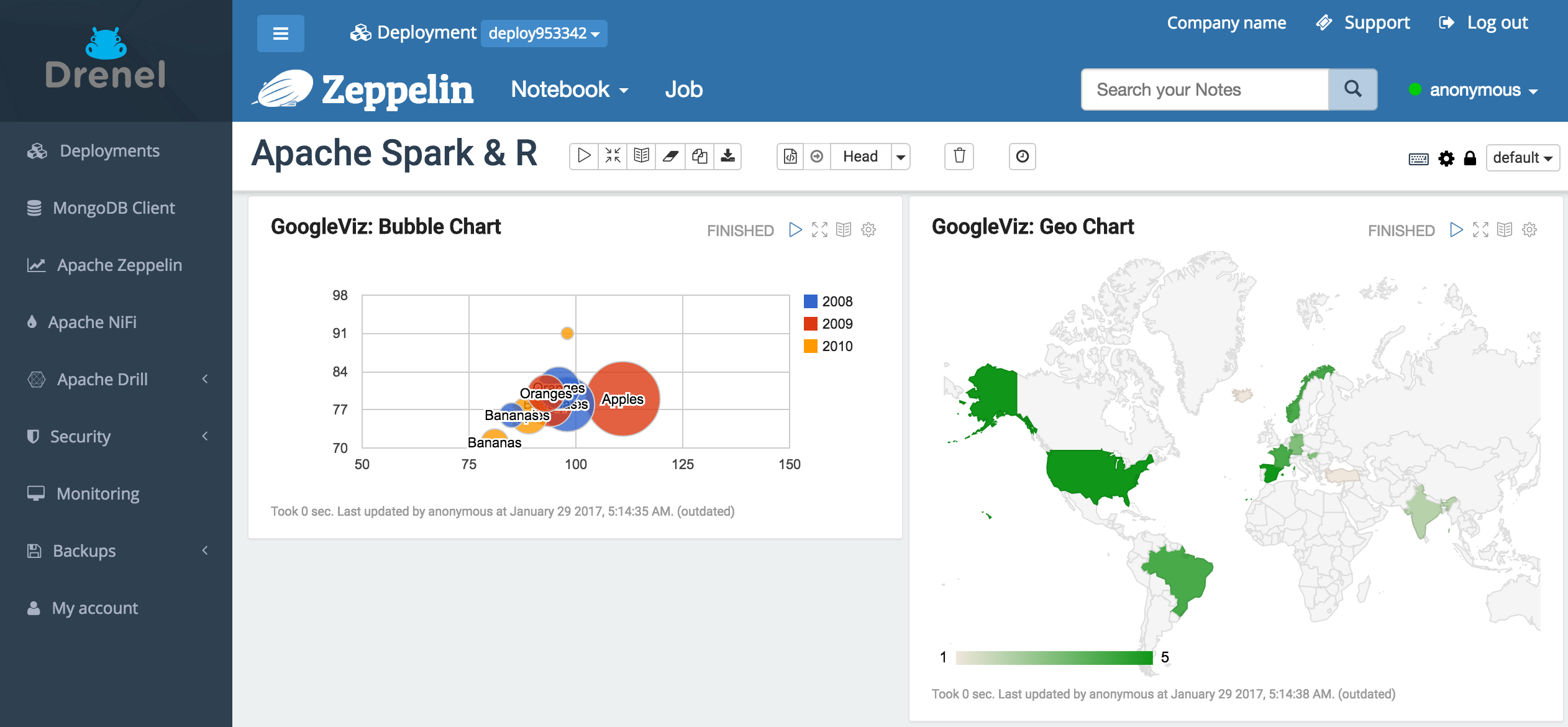Toggle Bubble Chart paragraph output visibility
1568x727 pixels.
click(x=844, y=230)
